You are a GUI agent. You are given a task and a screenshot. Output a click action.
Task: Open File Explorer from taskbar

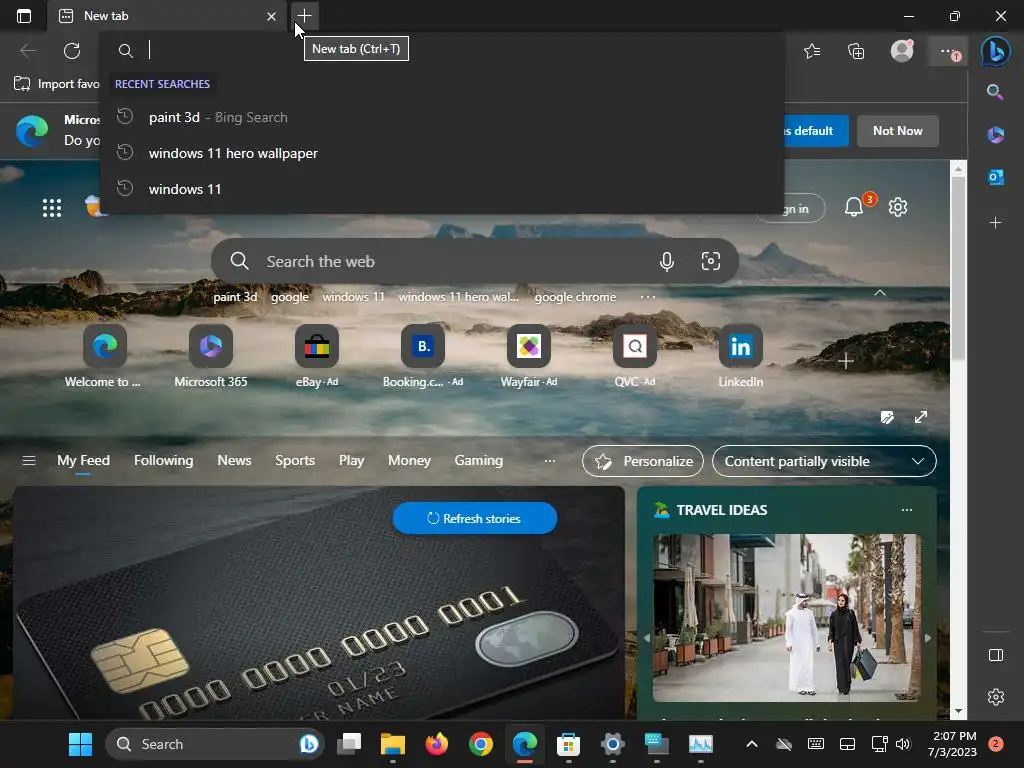click(x=392, y=744)
